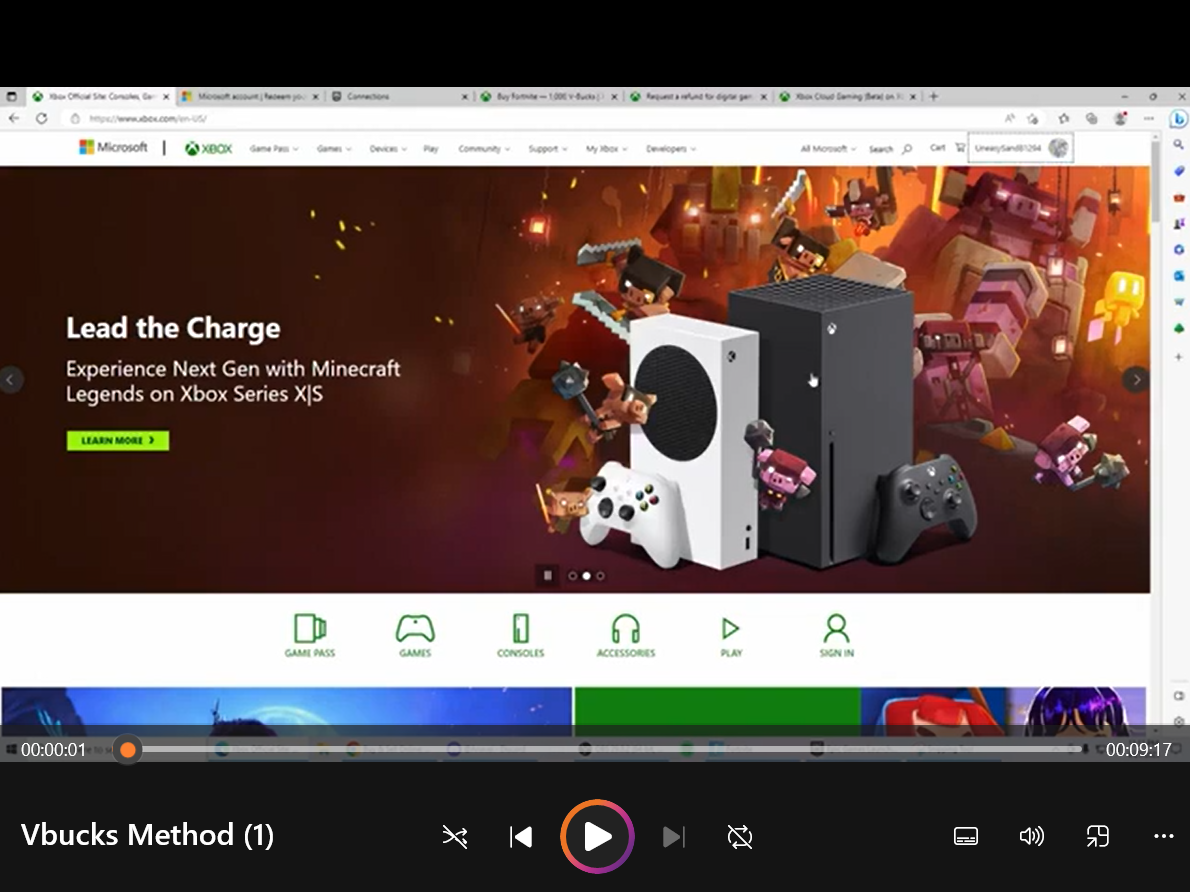
Task: Open the Accessories headset icon shortcut
Action: pyautogui.click(x=626, y=635)
